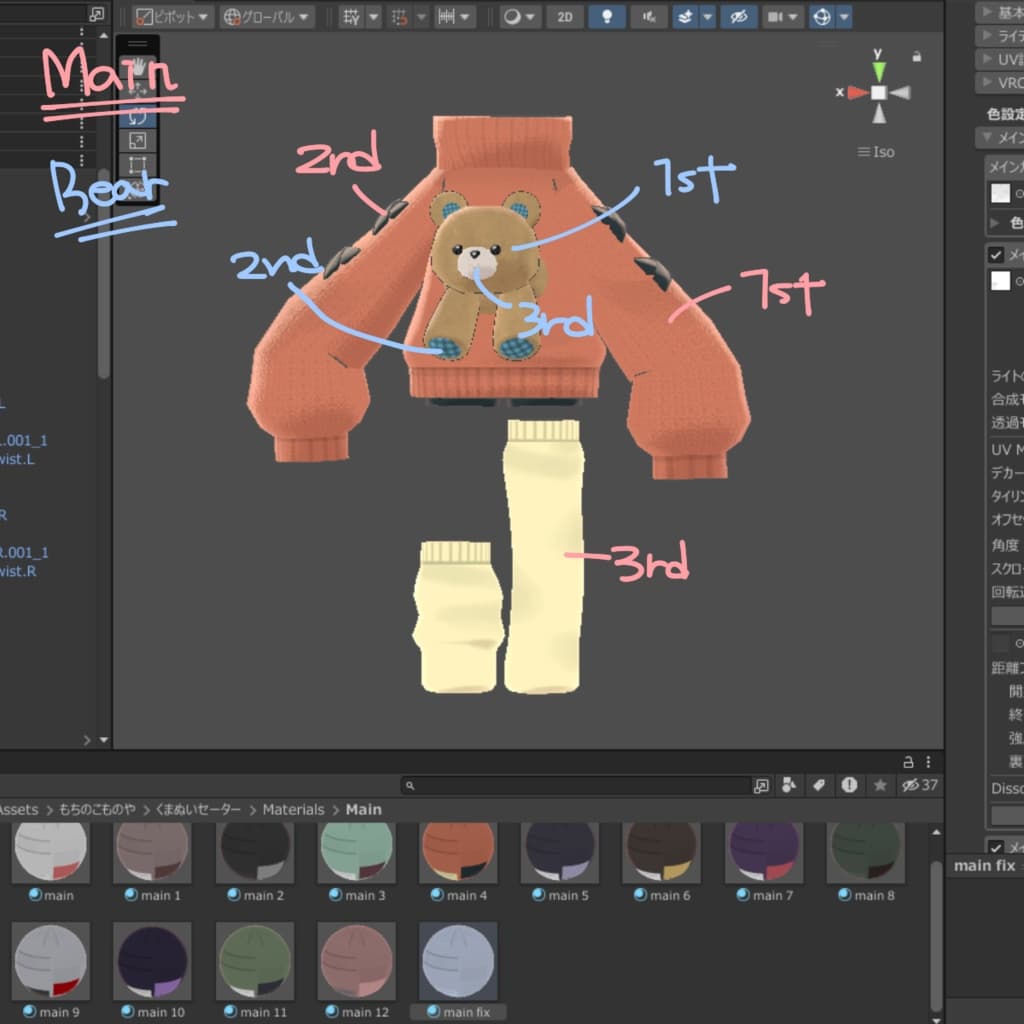Open the draw mode shading dropdown
This screenshot has height=1024, width=1024.
519,17
